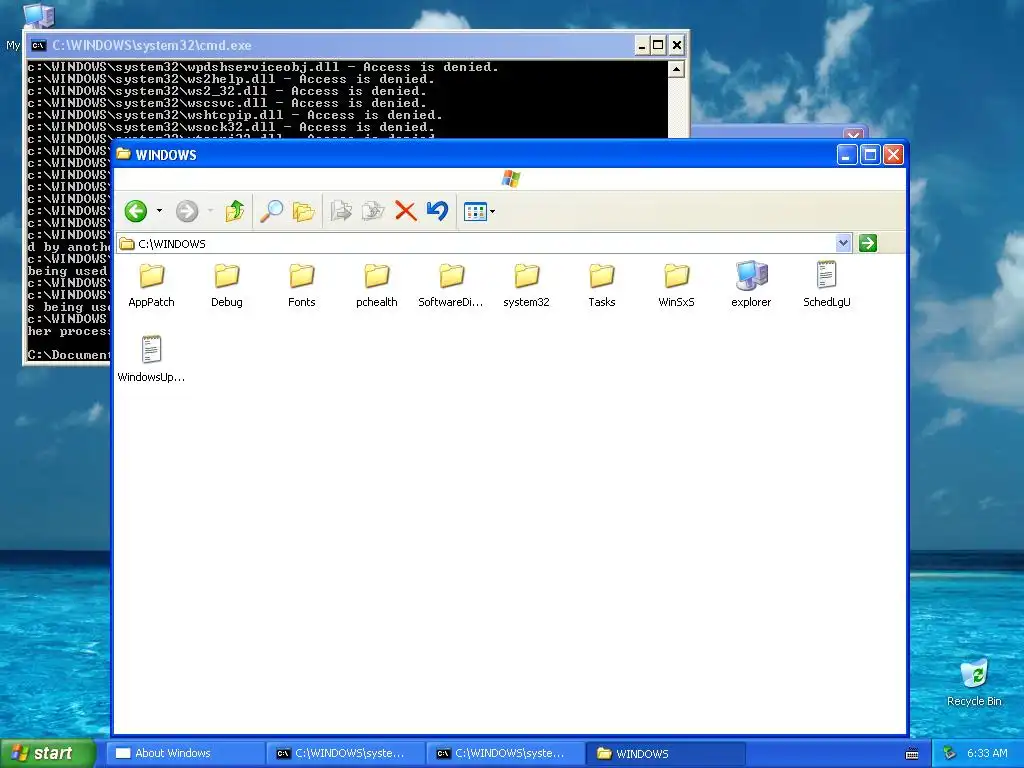
Task: Close the cmd.exe window
Action: pyautogui.click(x=677, y=46)
